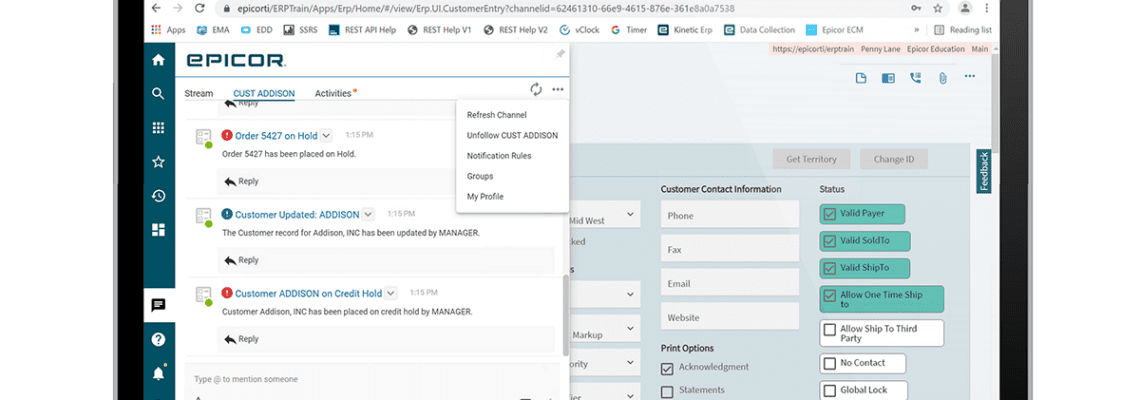The width and height of the screenshot is (1140, 400).
Task: Uncheck Valid Payer
Action: (x=830, y=214)
